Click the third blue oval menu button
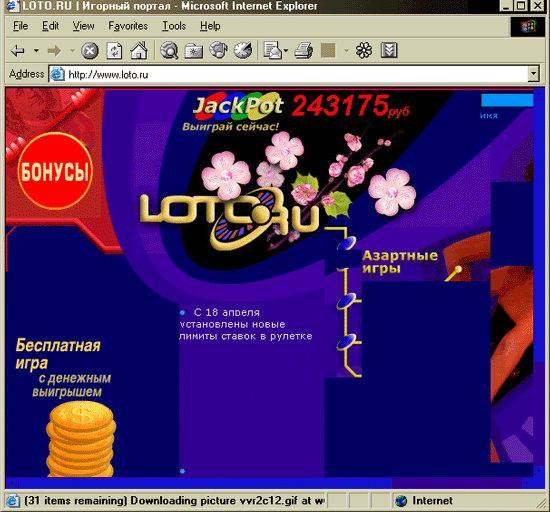 (347, 342)
